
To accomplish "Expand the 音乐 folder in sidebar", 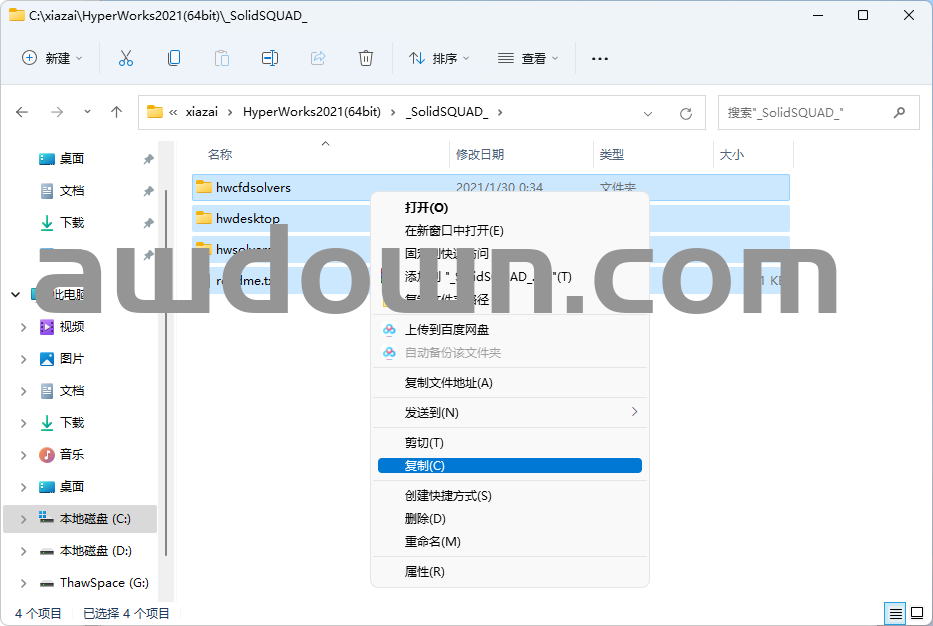I will pyautogui.click(x=24, y=455).
